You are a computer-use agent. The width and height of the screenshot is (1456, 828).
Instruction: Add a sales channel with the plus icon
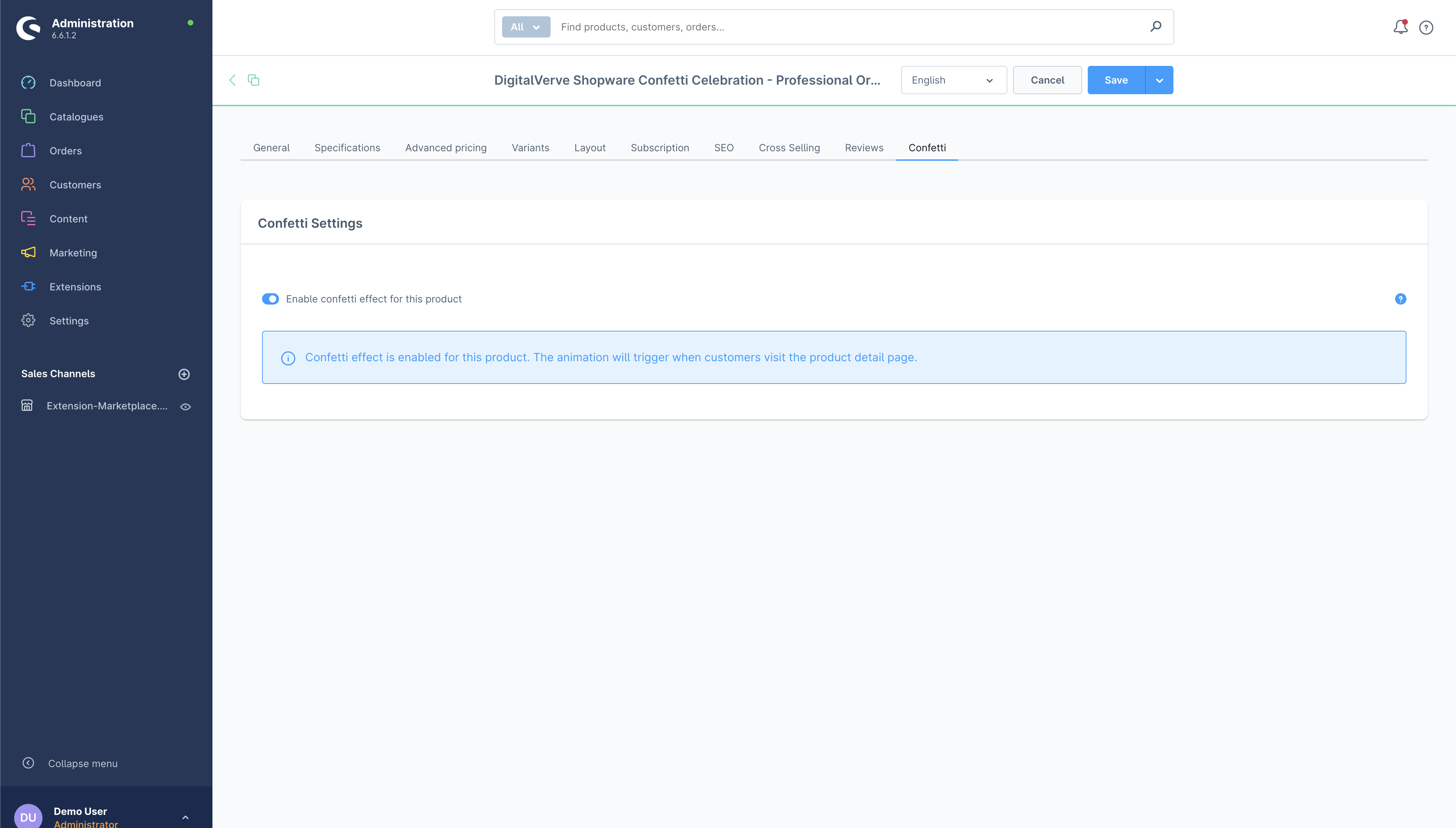coord(184,374)
